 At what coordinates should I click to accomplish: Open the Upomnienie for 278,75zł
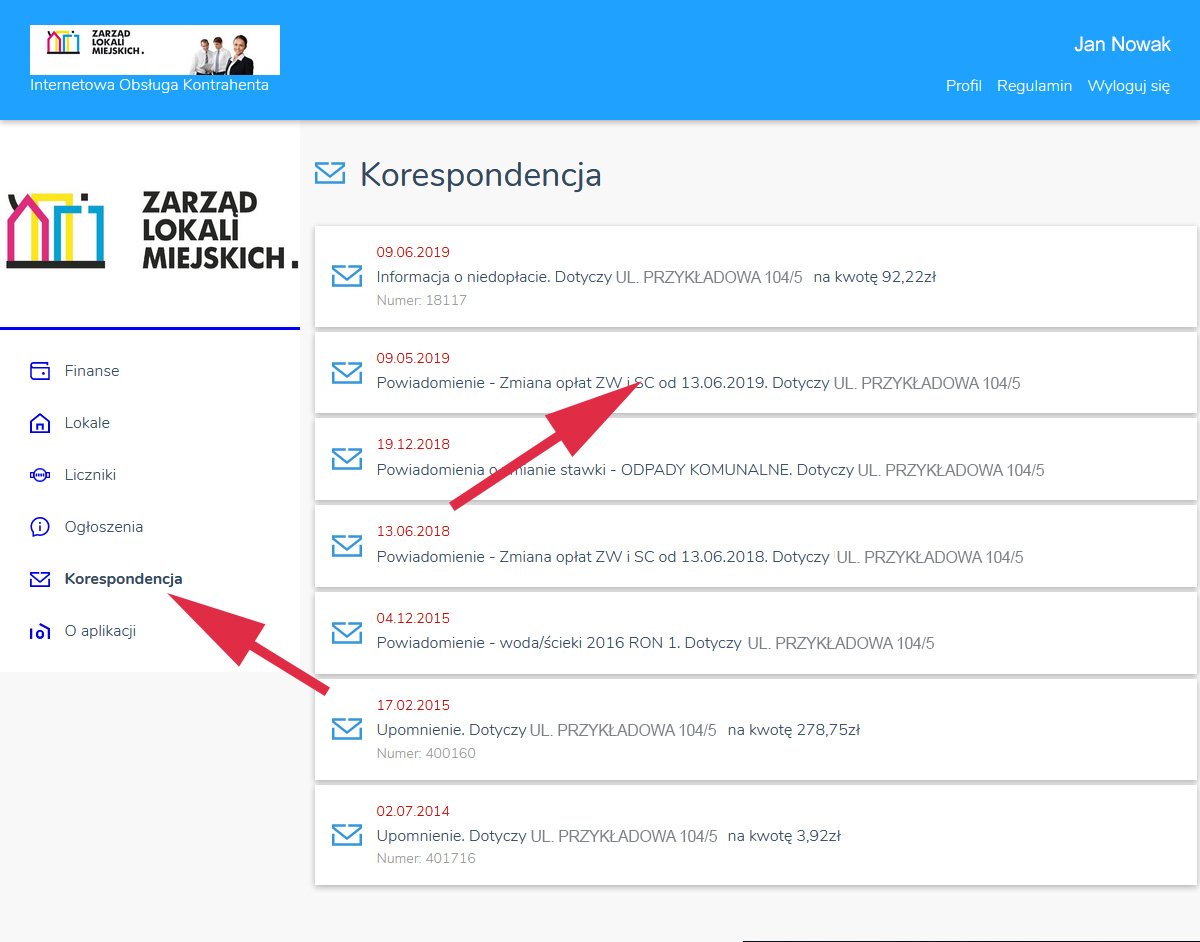click(x=618, y=730)
